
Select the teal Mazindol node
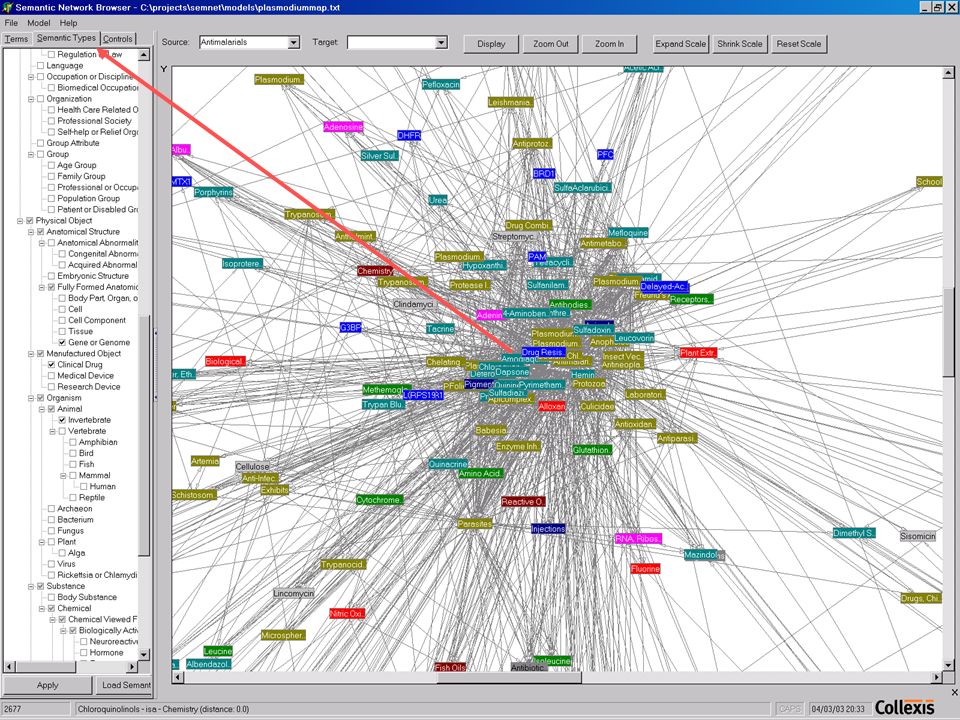click(x=700, y=555)
